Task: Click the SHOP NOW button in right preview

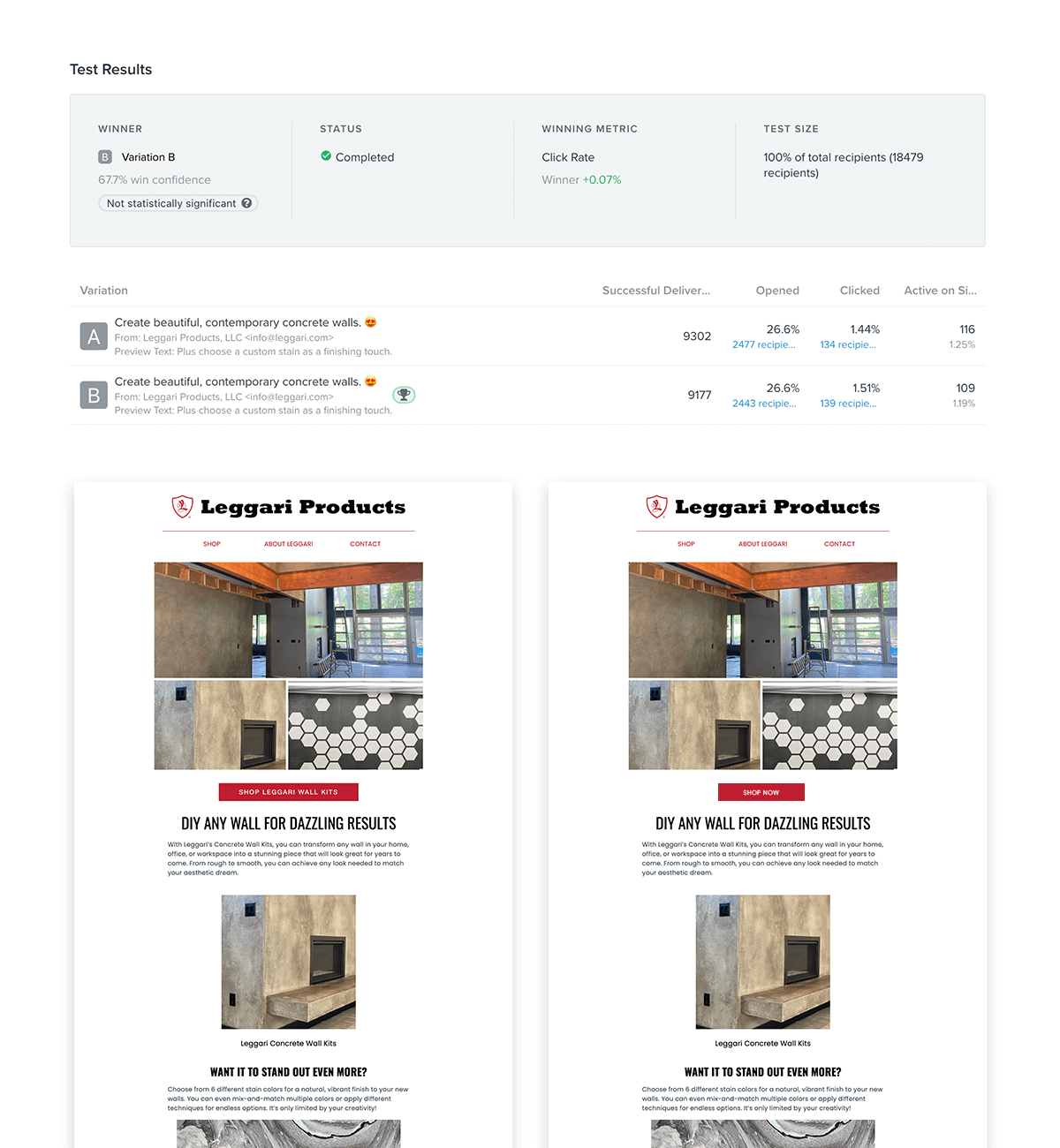Action: coord(761,792)
